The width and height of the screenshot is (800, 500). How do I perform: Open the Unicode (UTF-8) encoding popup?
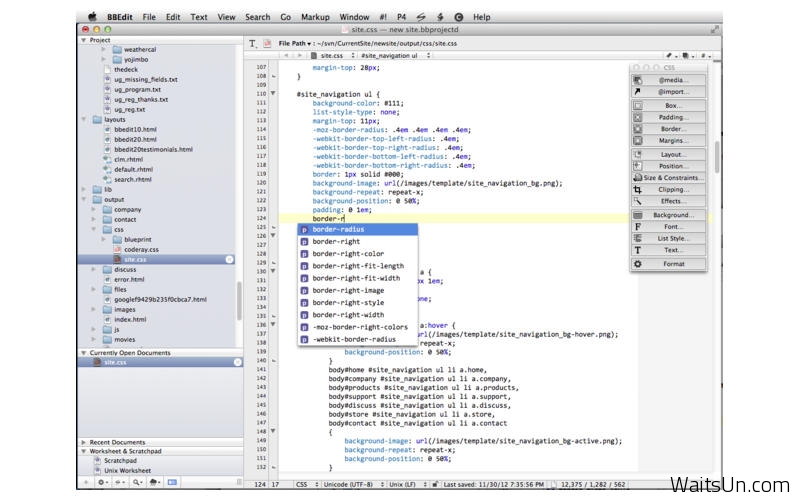click(354, 484)
